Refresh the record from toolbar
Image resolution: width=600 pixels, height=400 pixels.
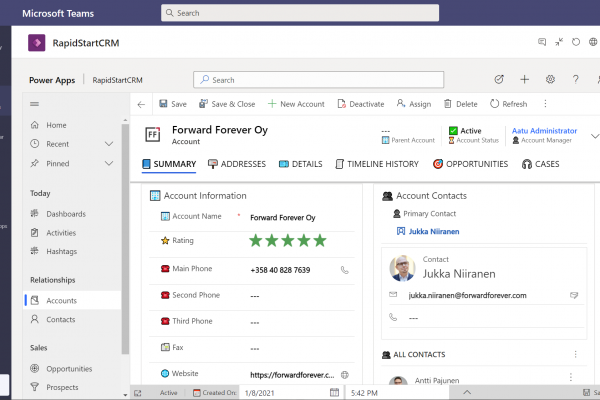(509, 104)
